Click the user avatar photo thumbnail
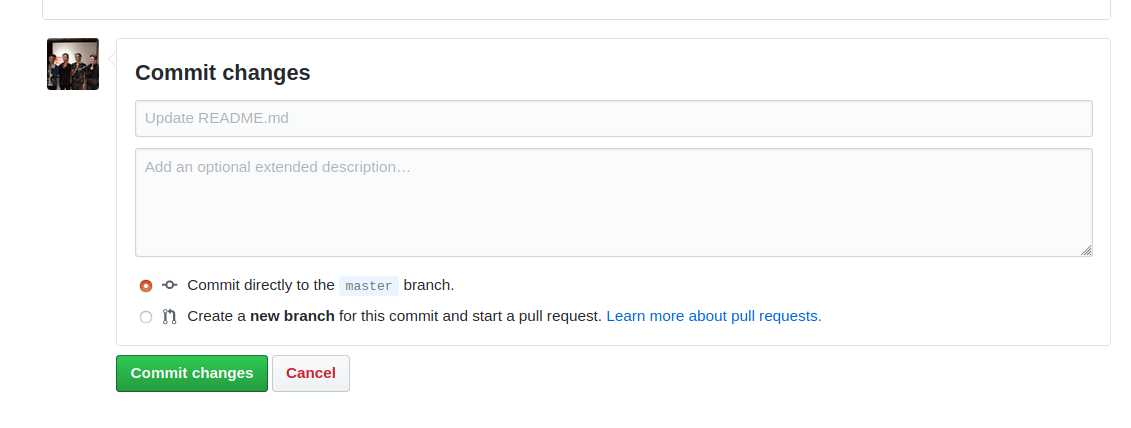This screenshot has width=1131, height=428. pyautogui.click(x=73, y=64)
